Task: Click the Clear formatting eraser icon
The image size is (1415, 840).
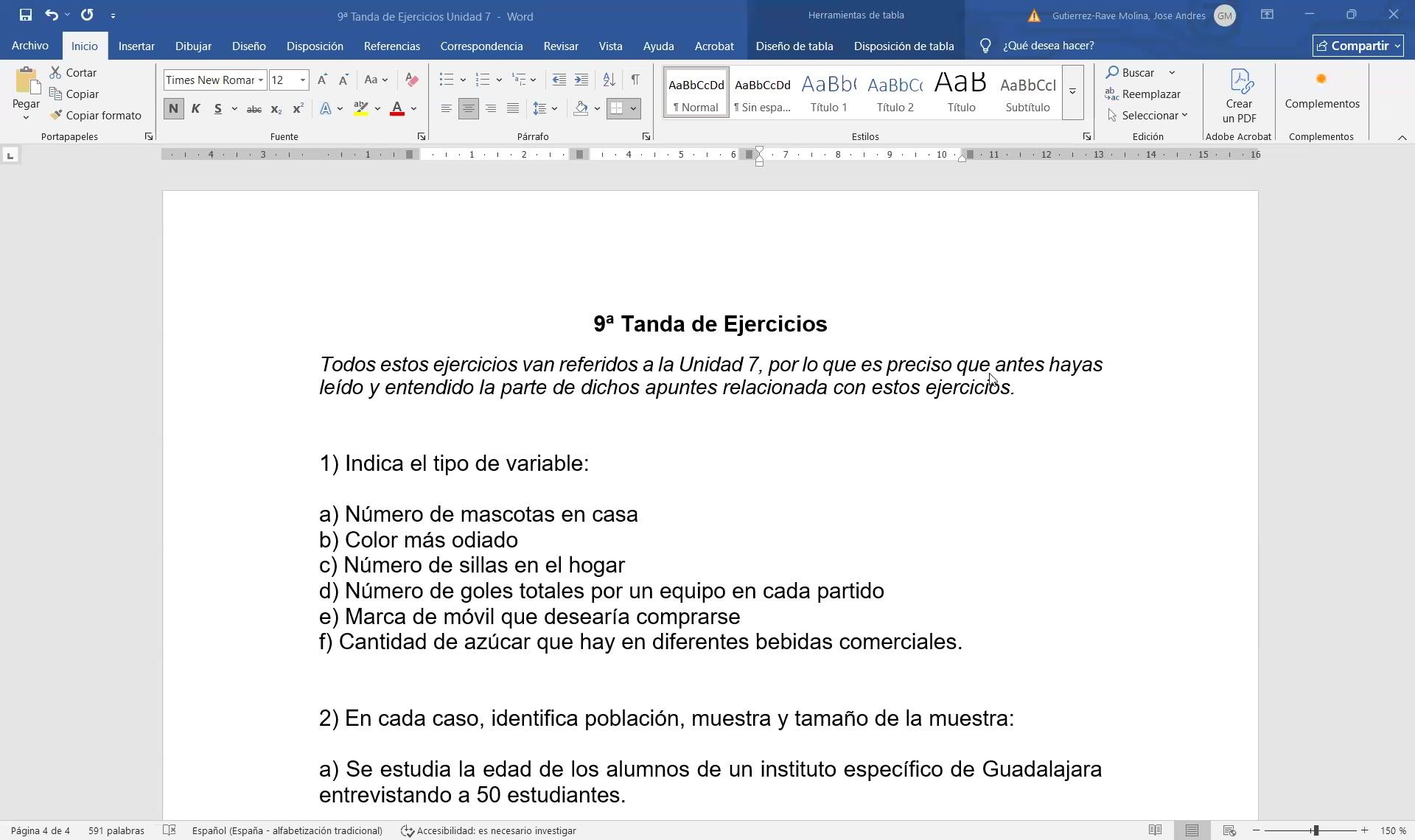Action: 412,80
